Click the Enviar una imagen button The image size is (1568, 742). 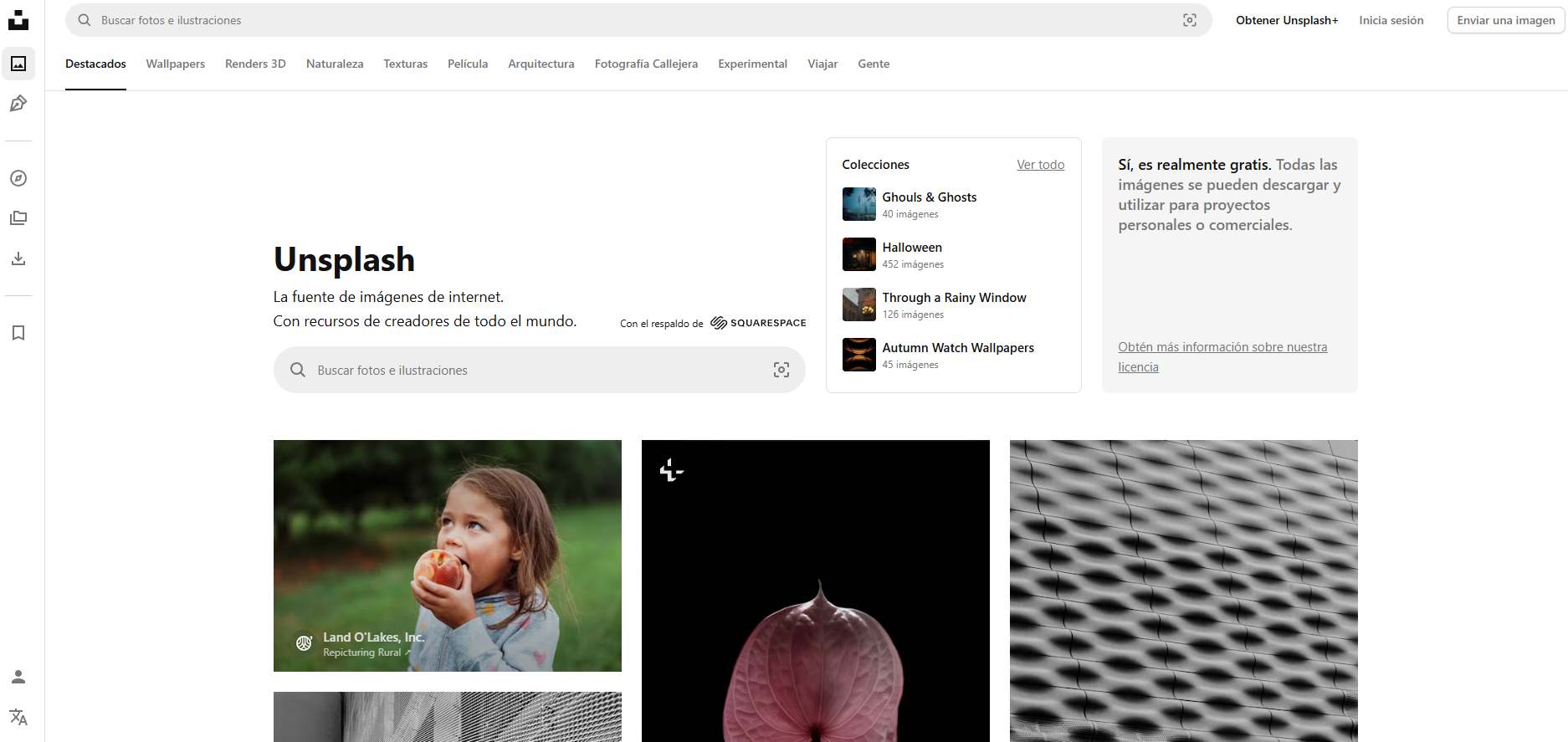coord(1505,20)
